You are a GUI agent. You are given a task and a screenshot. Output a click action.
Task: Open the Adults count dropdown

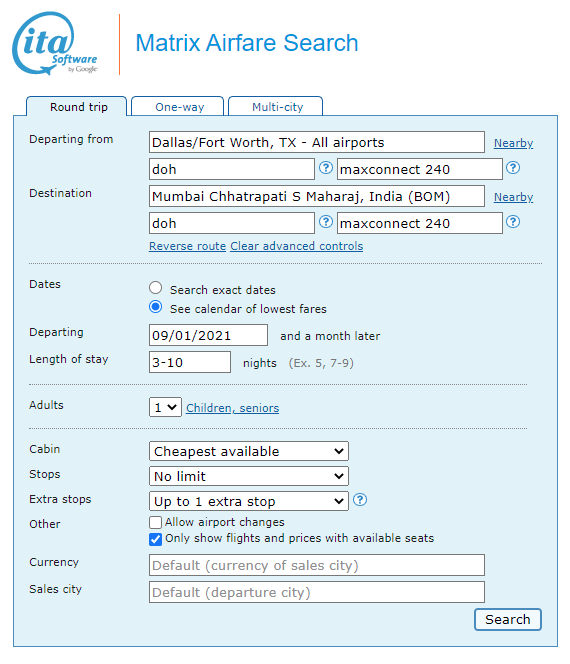point(165,407)
